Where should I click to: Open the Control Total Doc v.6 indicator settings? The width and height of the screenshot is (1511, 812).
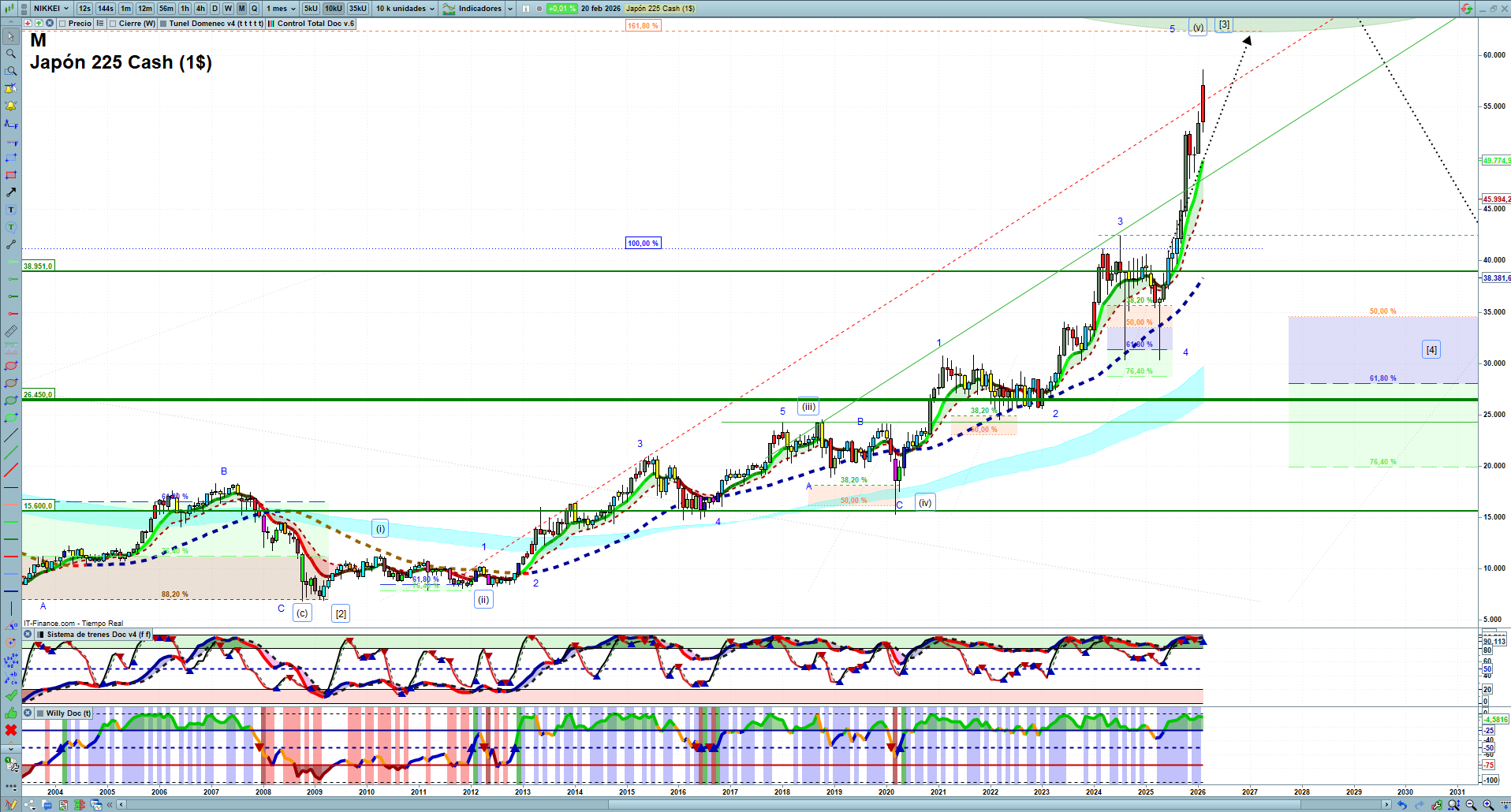pos(311,24)
